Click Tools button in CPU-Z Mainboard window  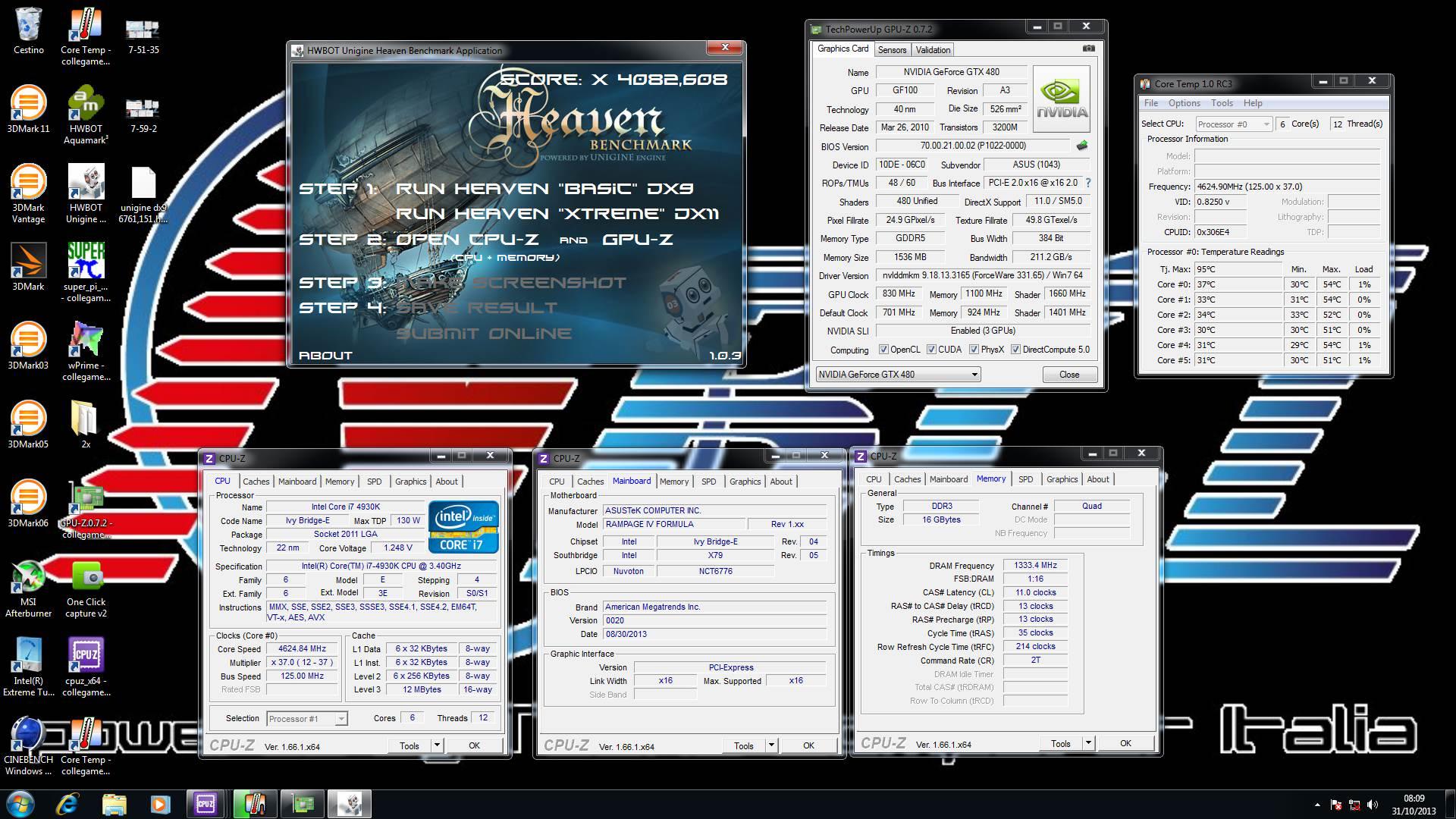coord(744,745)
